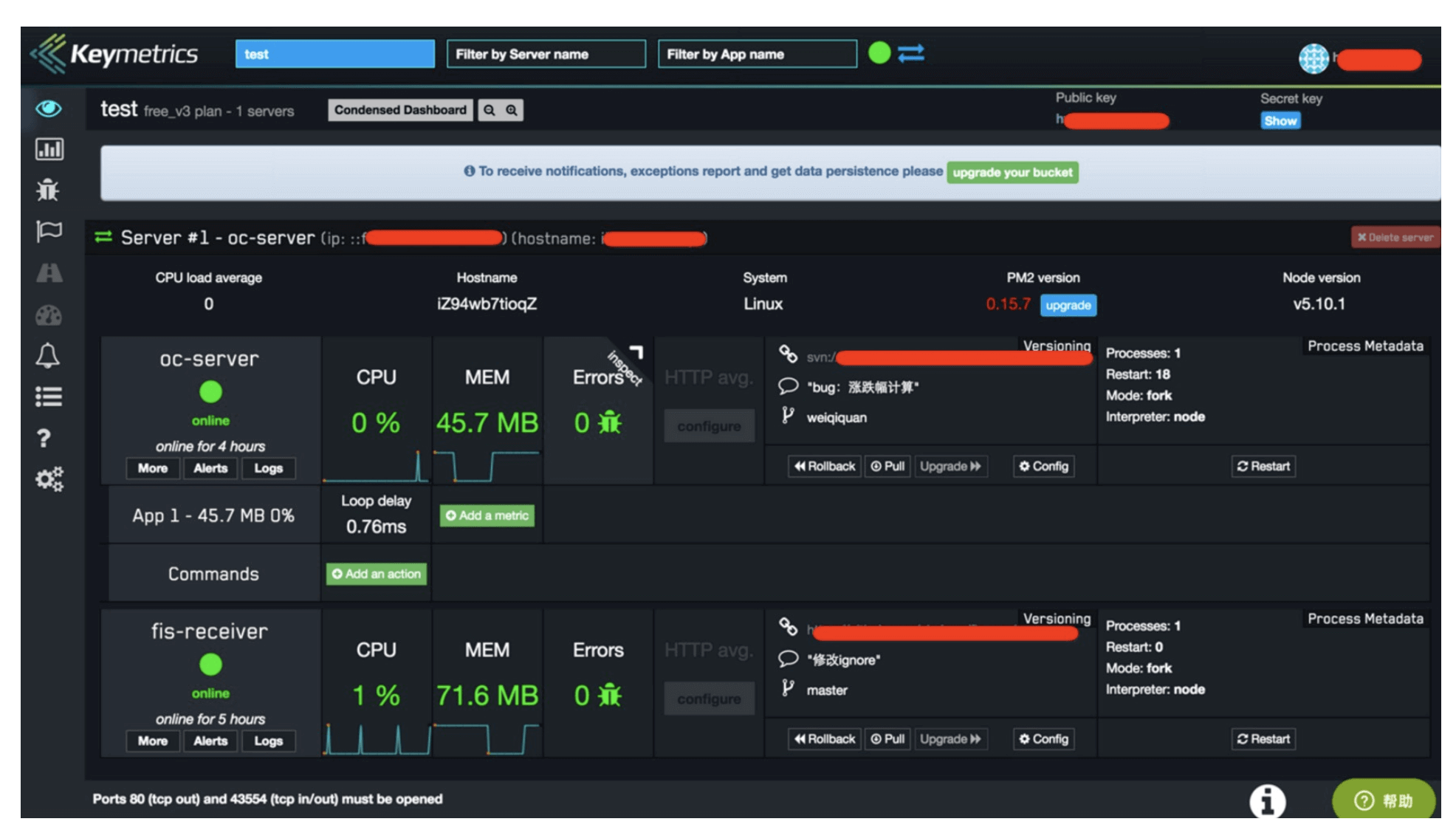Expand More options for fis-receiver
The image size is (1456, 830).
point(153,741)
